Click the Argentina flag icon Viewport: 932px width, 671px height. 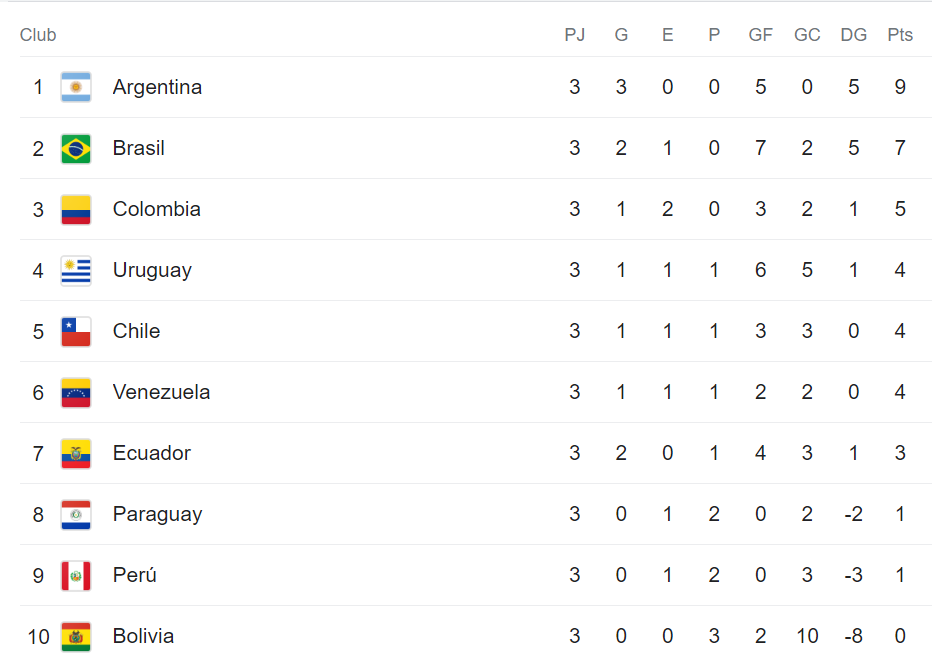76,87
